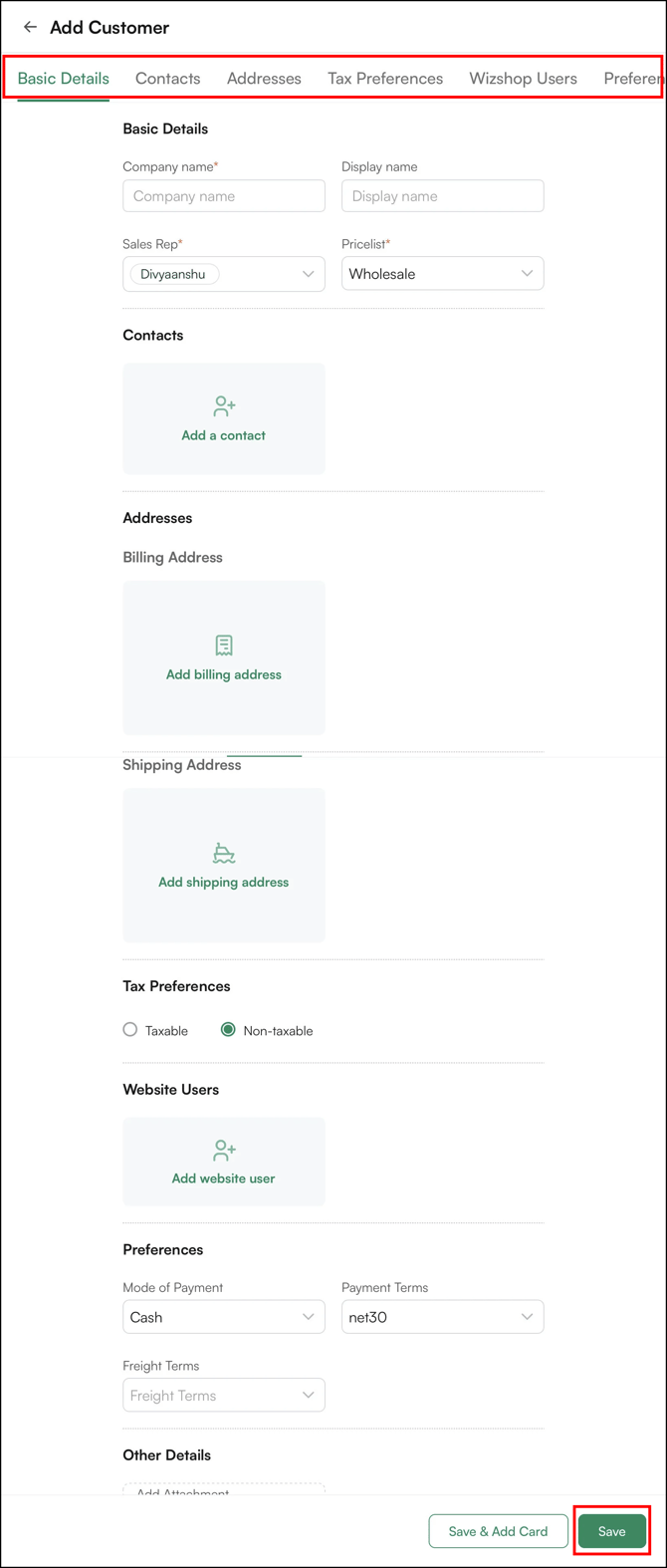Screen dimensions: 667x1568
Task: Switch to the Contacts tab
Action: (167, 79)
